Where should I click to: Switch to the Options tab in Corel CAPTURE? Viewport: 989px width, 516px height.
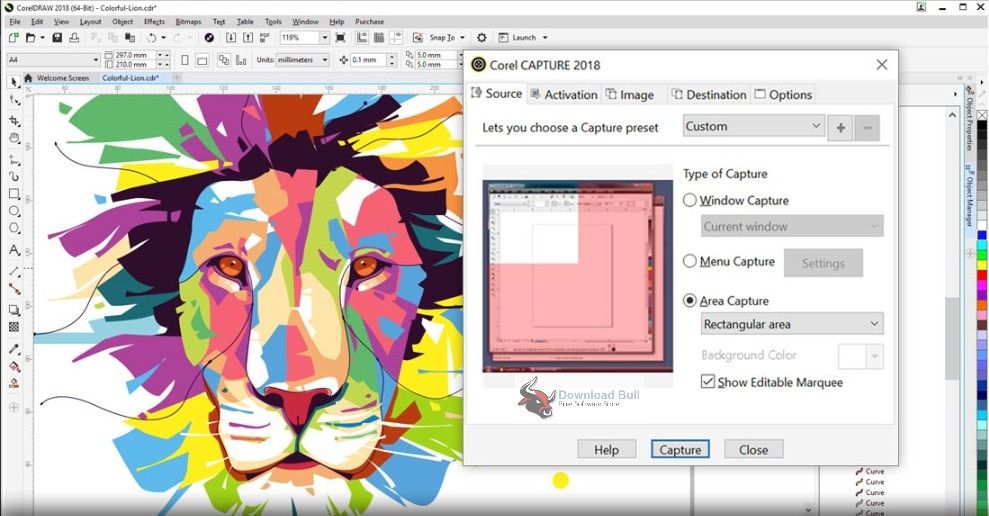coord(783,95)
